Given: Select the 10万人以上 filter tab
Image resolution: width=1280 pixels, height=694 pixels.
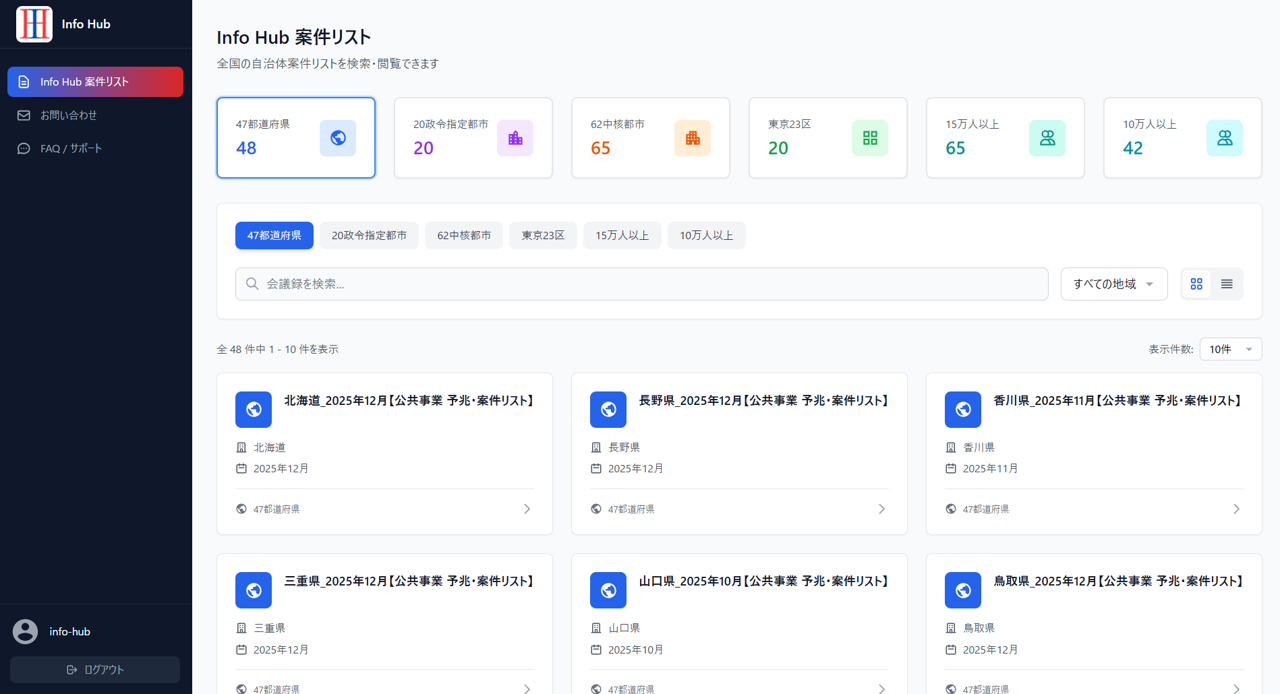Looking at the screenshot, I should 706,235.
